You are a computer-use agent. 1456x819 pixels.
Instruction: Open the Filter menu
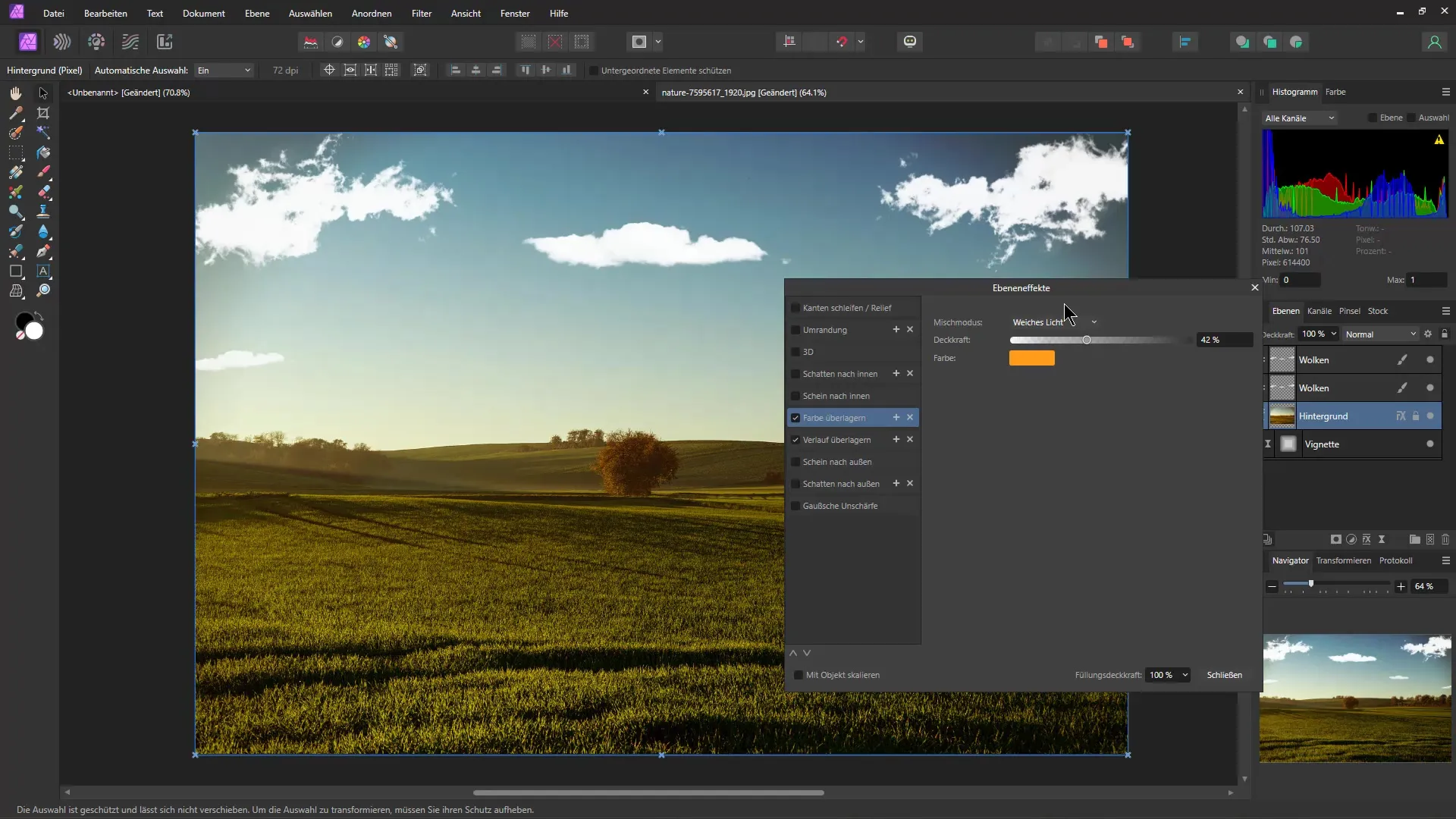(422, 13)
